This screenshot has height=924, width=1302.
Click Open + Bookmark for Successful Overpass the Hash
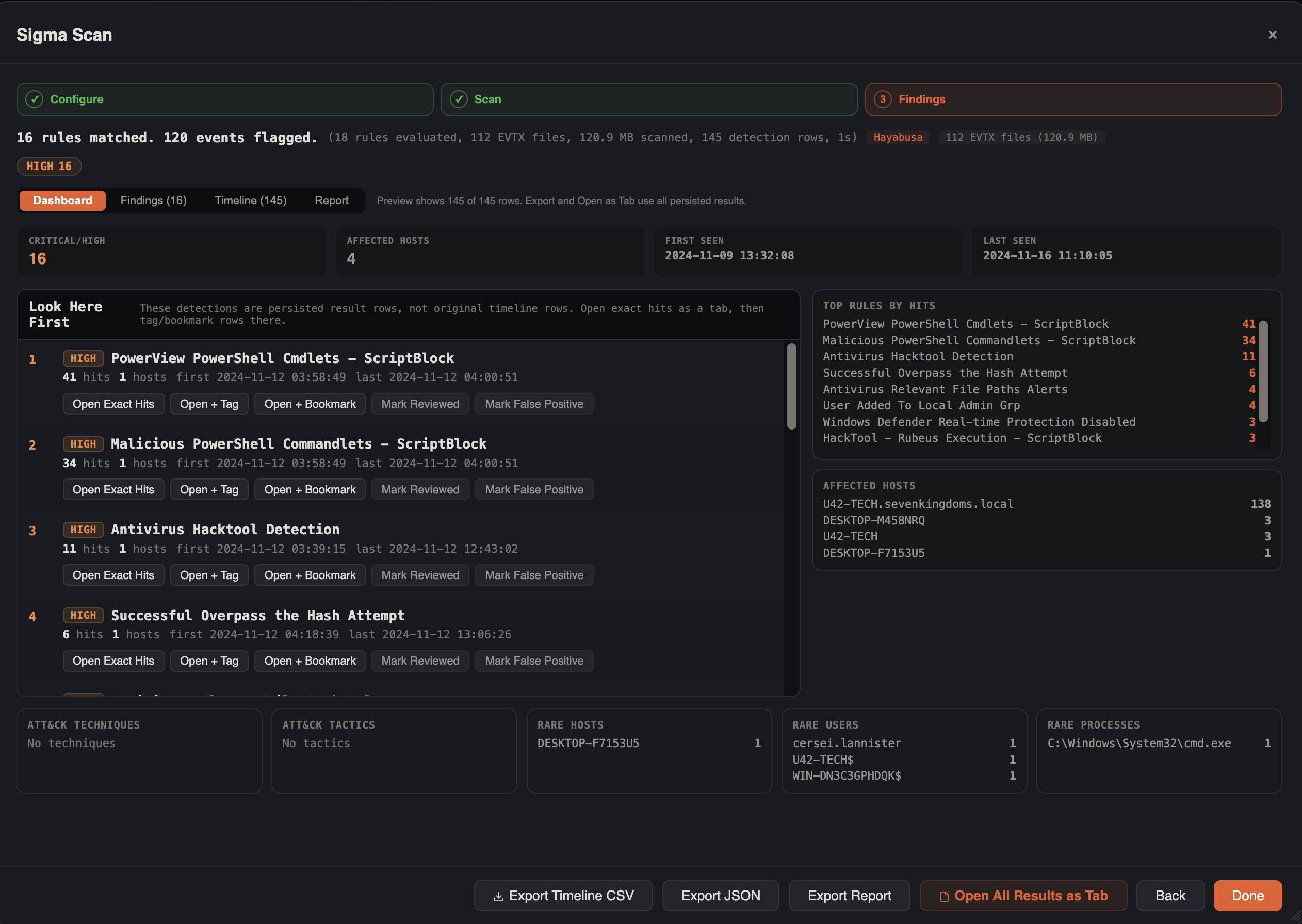[310, 661]
